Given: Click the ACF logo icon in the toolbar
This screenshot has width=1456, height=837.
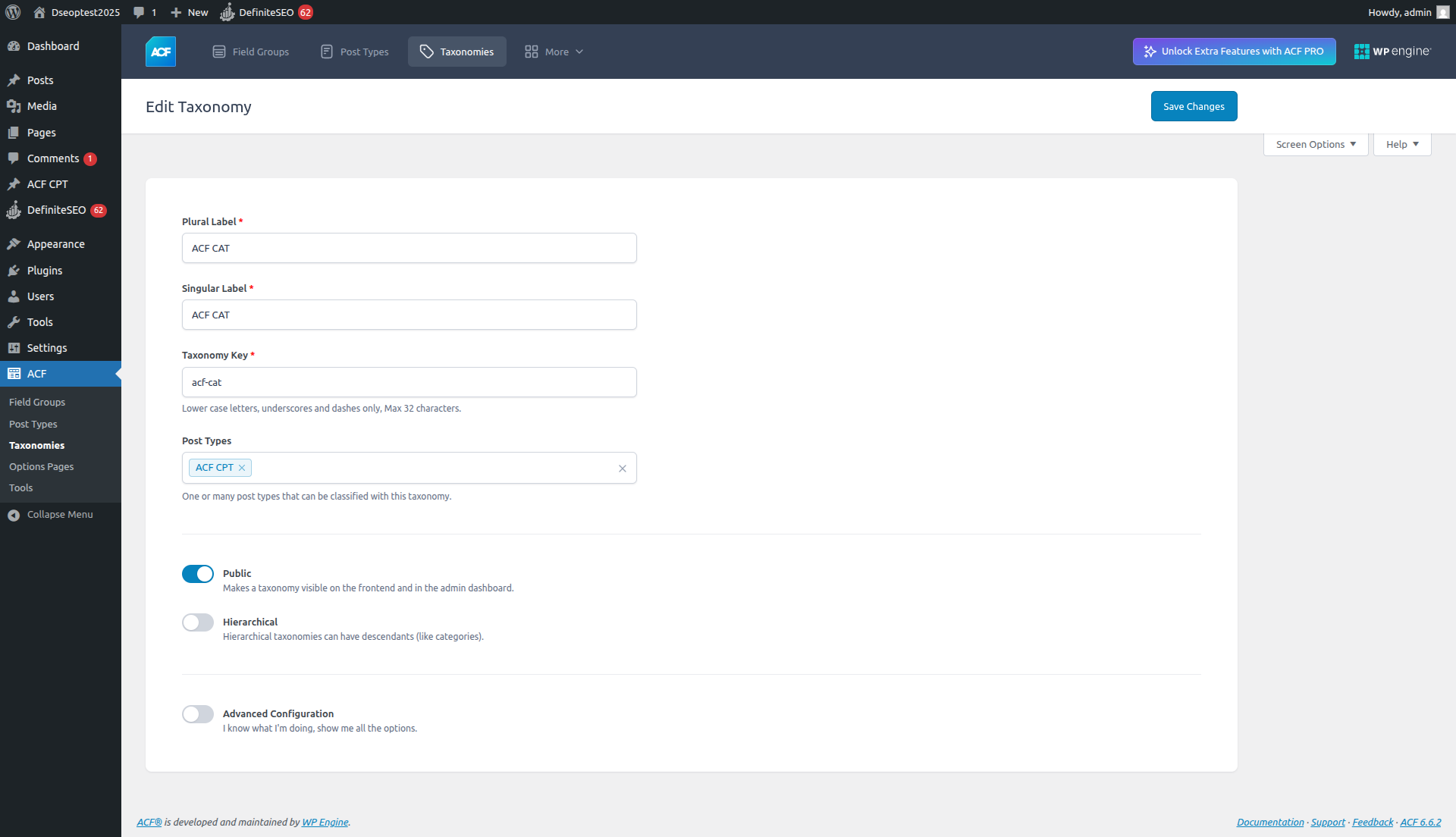Looking at the screenshot, I should click(x=160, y=51).
